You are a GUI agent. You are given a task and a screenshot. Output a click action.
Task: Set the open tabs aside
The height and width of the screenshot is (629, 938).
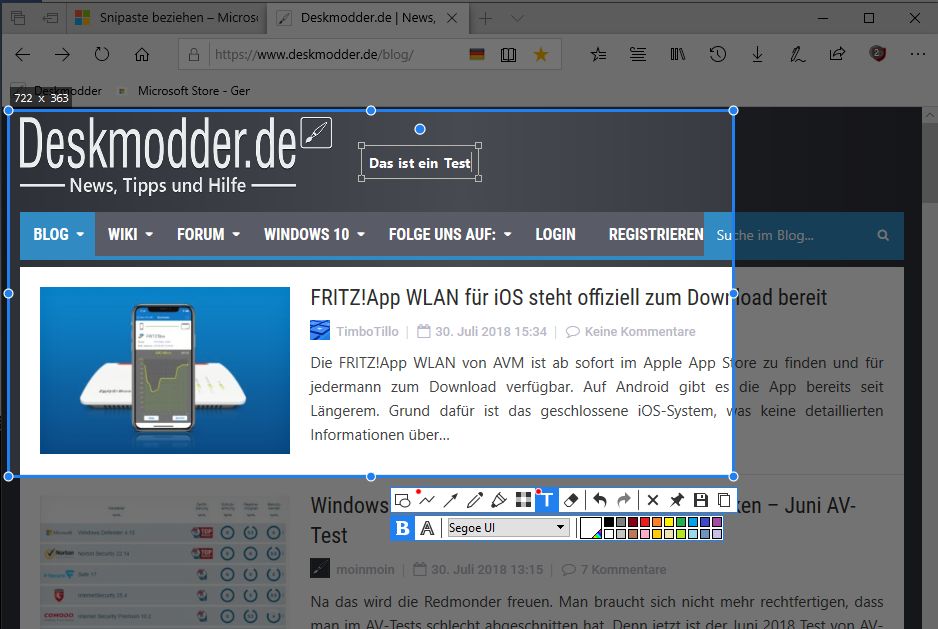click(x=50, y=18)
